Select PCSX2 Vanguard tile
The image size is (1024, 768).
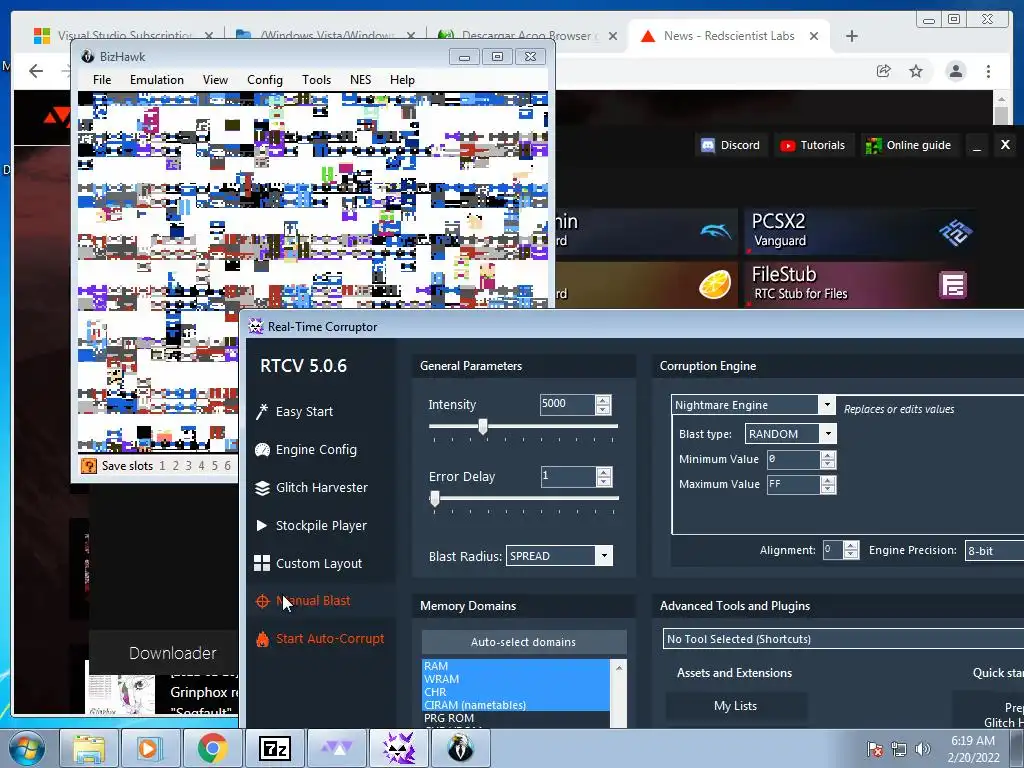click(861, 231)
